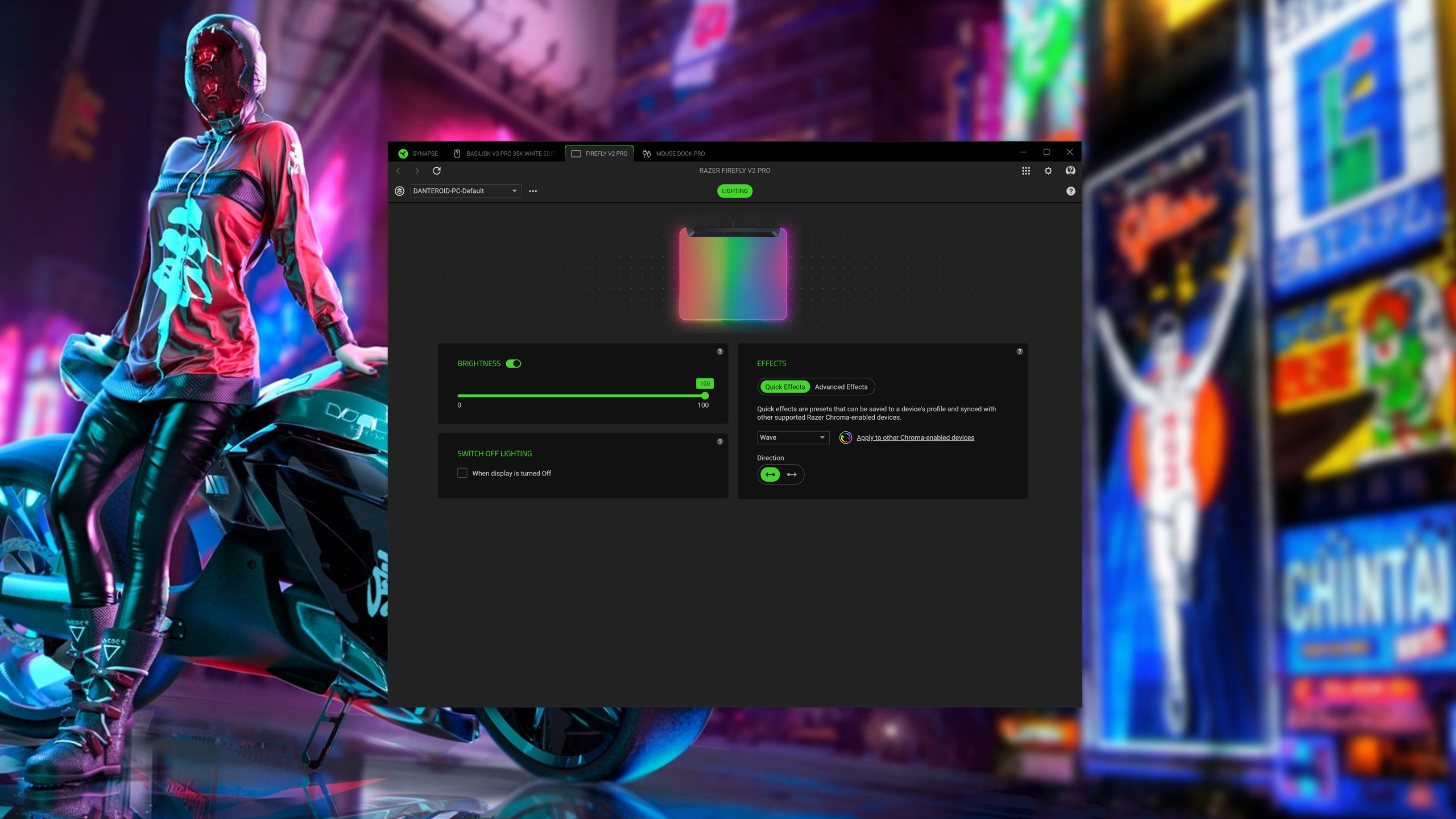Open Effects panel help icon
The width and height of the screenshot is (1456, 819).
tap(1019, 351)
